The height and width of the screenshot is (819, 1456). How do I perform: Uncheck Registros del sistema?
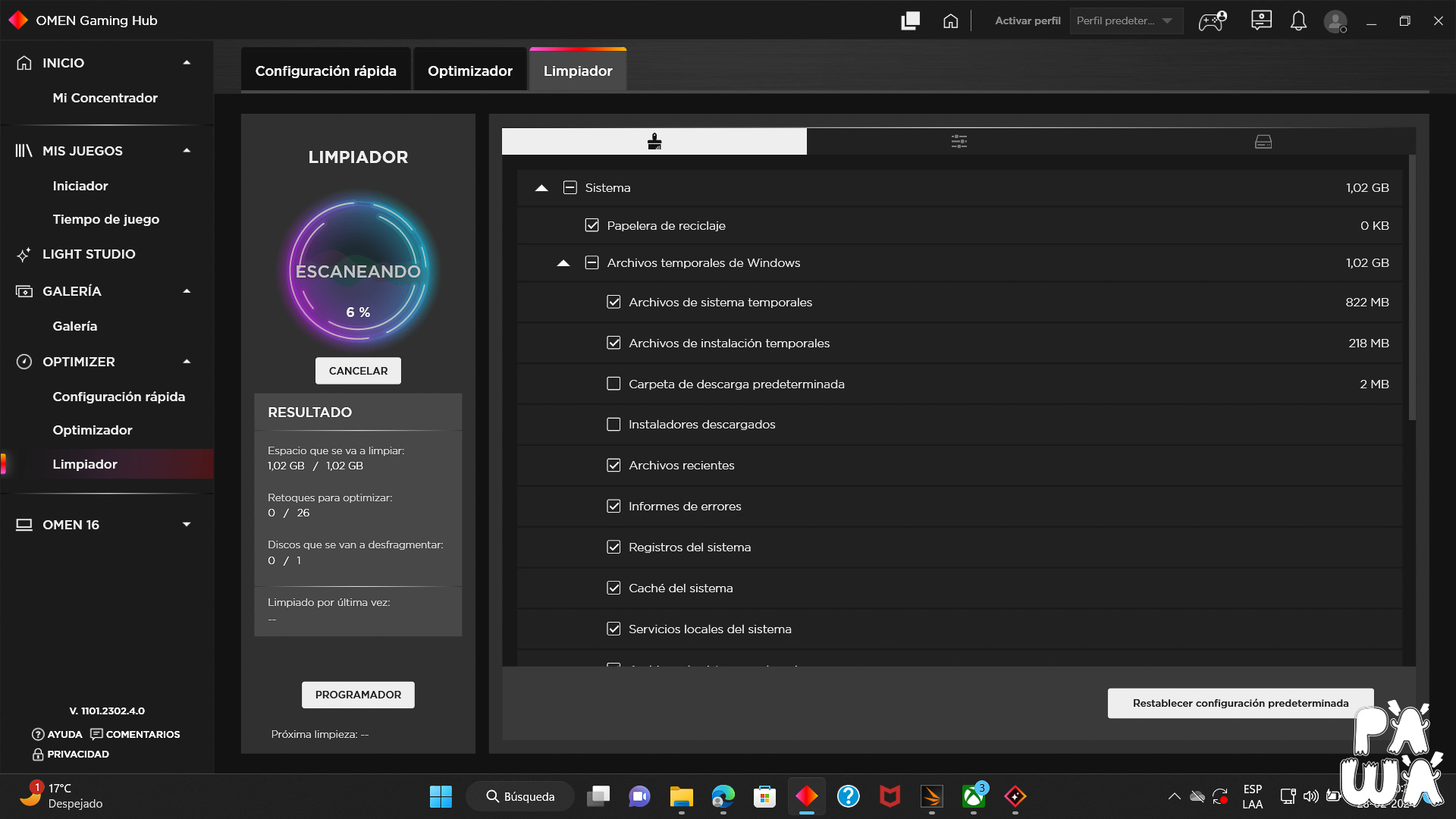coord(614,547)
